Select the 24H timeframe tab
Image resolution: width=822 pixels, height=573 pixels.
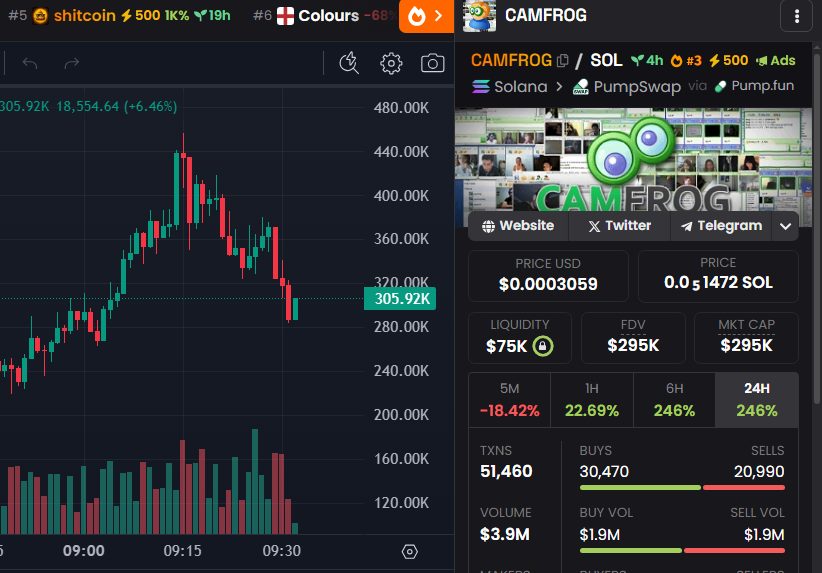[757, 400]
